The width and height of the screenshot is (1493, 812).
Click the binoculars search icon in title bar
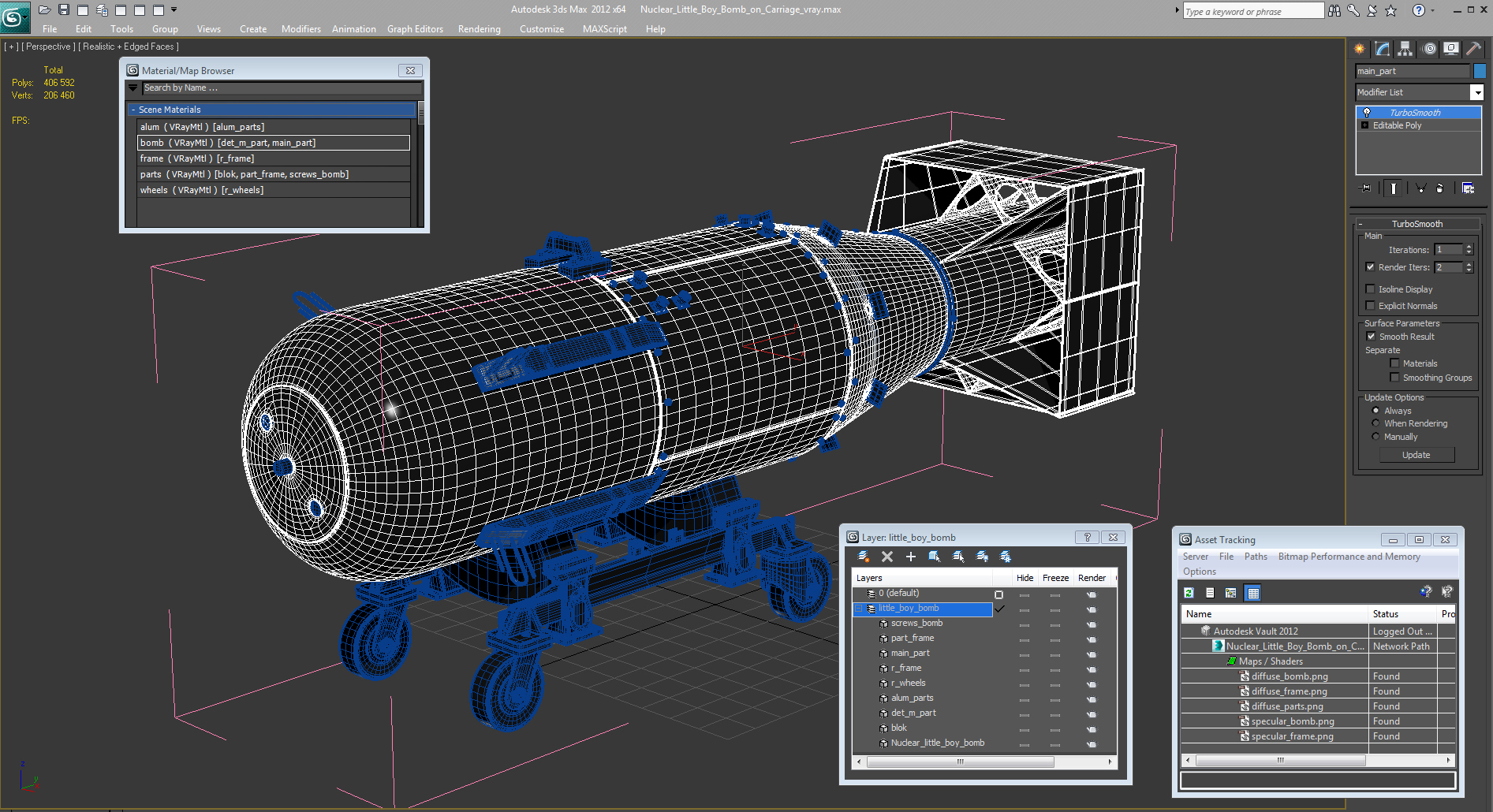(1334, 10)
